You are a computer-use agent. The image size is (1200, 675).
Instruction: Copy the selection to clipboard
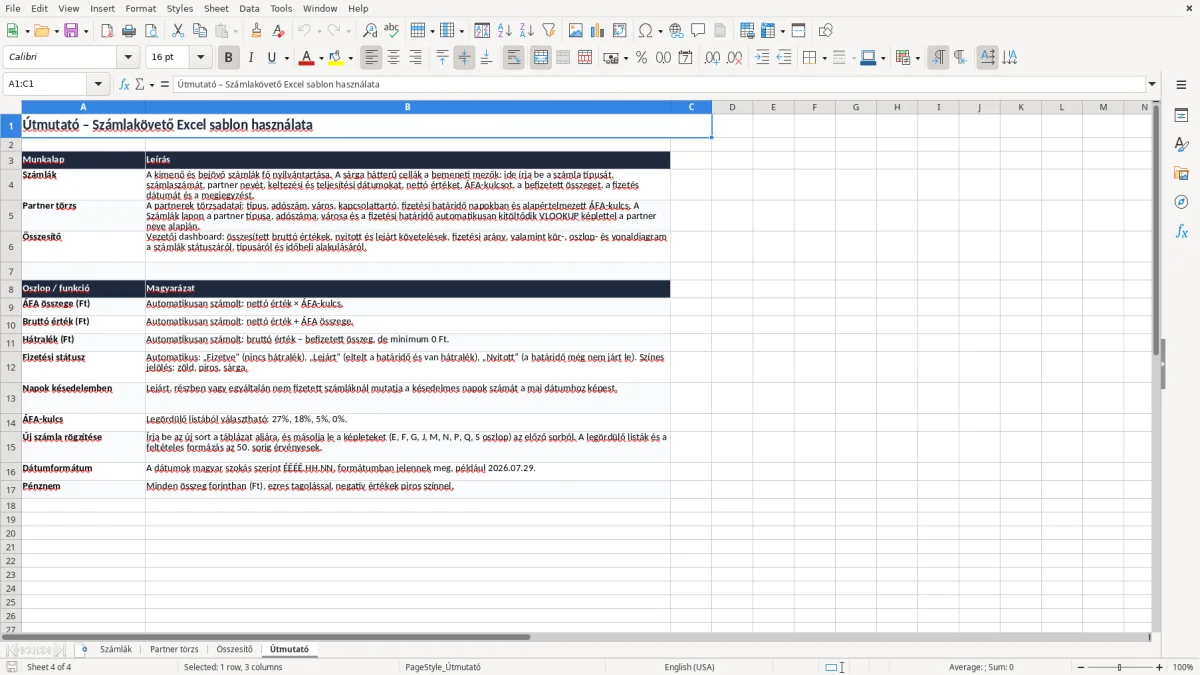tap(199, 31)
